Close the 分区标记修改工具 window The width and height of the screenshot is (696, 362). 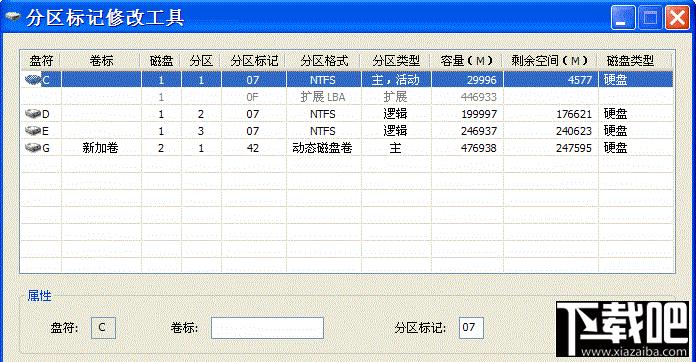pos(678,18)
